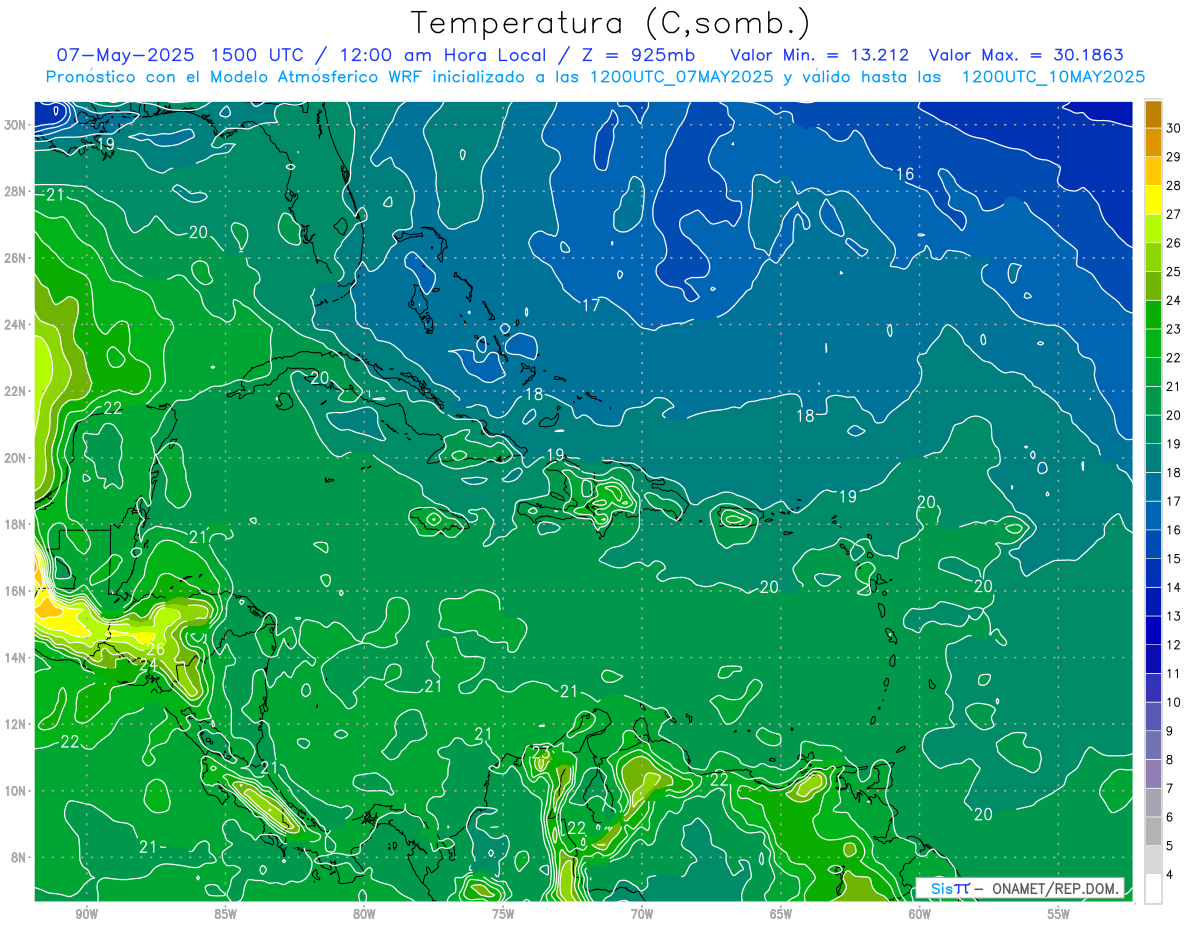Click longitude axis label "60W"
Image resolution: width=1200 pixels, height=927 pixels.
[x=920, y=914]
